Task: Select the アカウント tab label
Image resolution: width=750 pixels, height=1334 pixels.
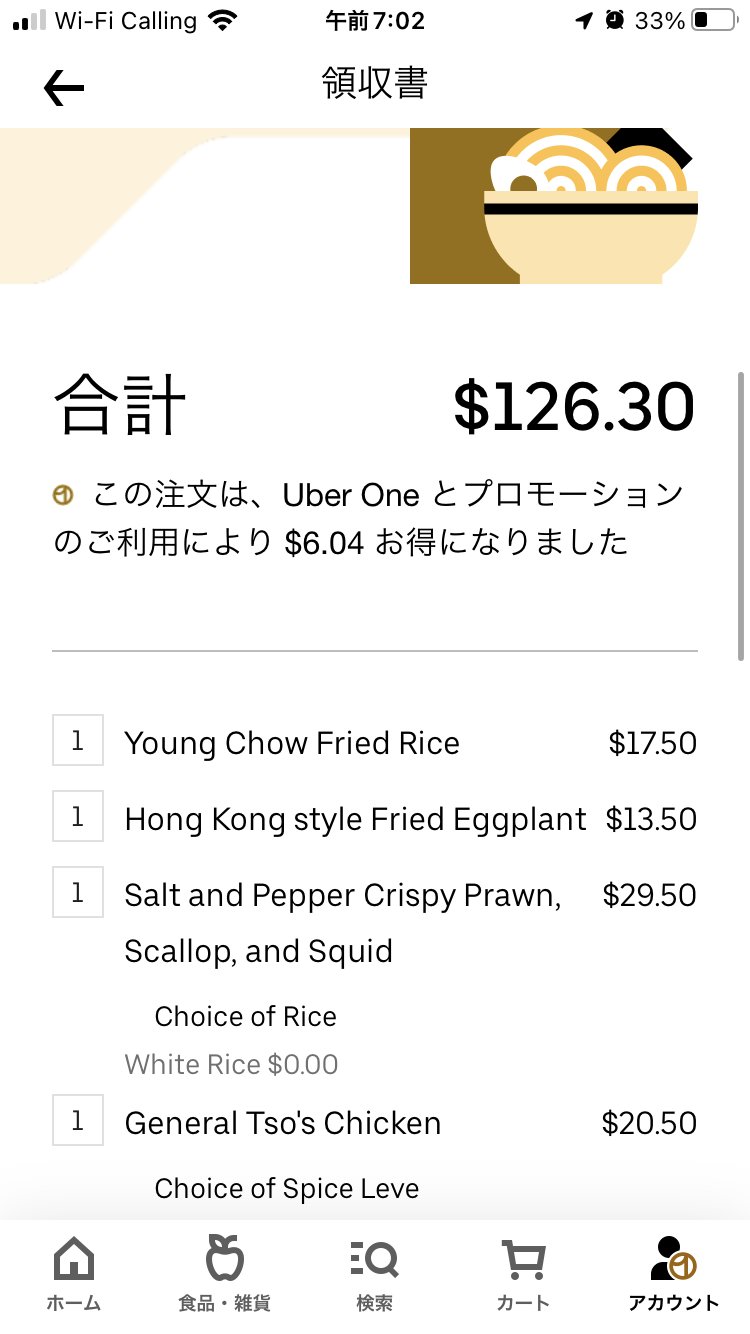Action: (673, 1303)
